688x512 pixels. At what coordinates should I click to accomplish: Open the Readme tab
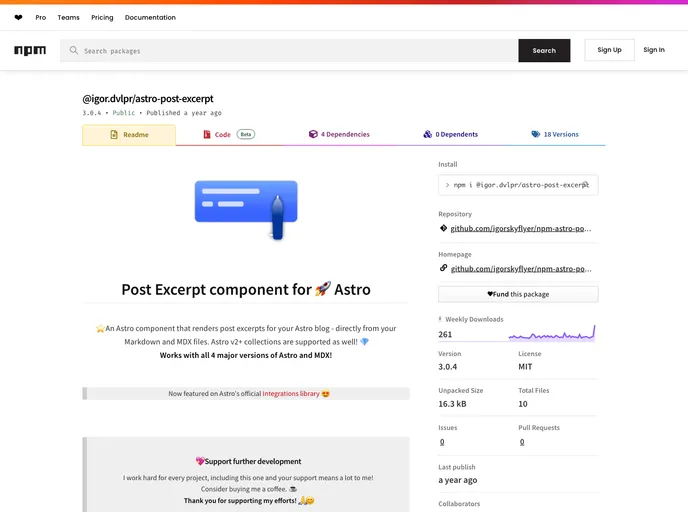click(x=129, y=135)
